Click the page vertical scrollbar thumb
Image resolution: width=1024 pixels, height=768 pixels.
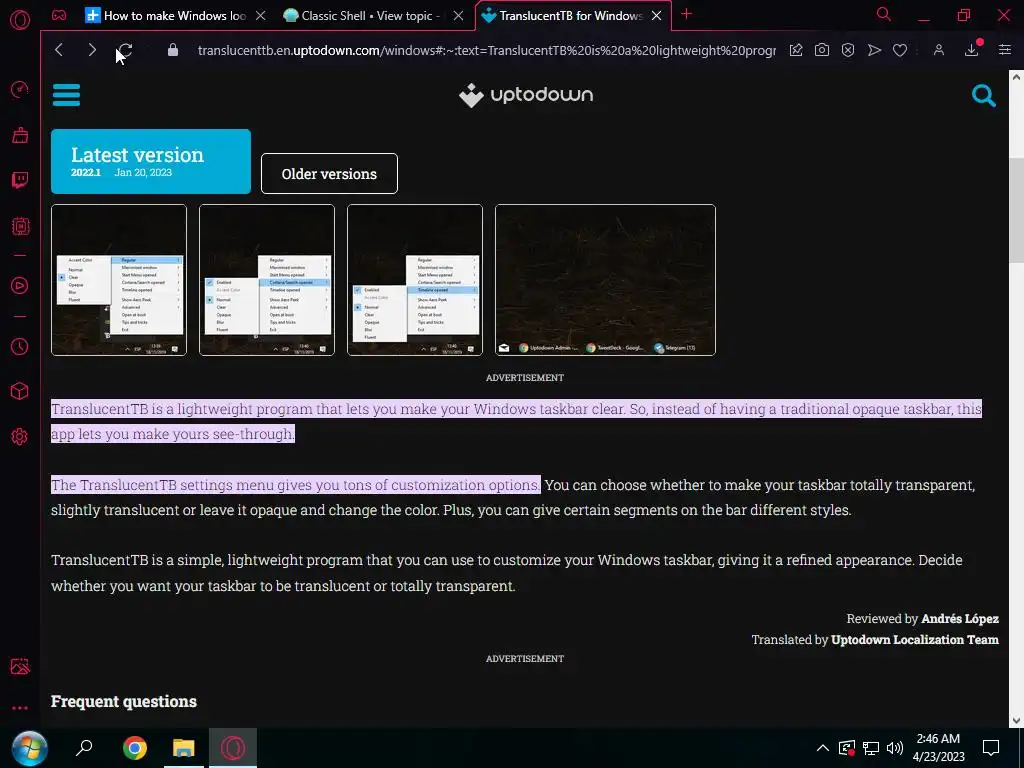coord(1016,209)
